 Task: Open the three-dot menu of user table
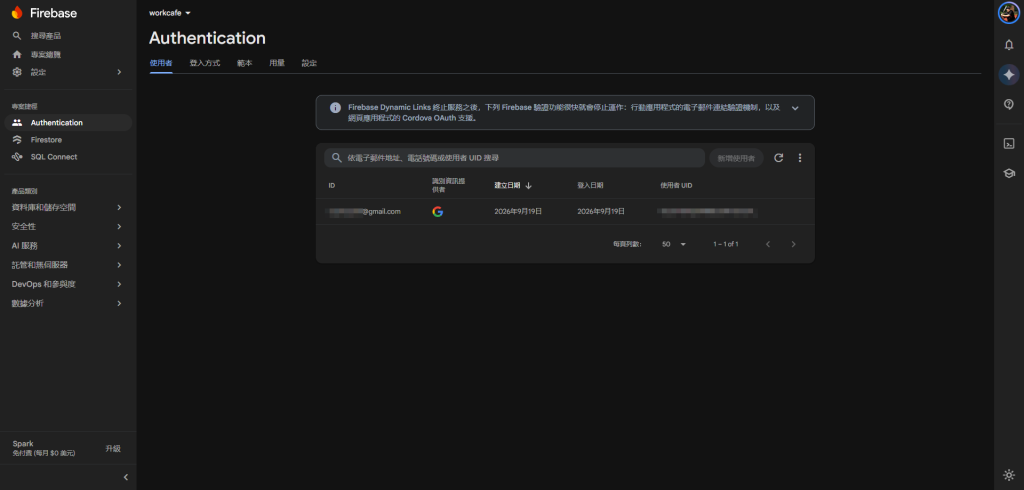coord(800,157)
